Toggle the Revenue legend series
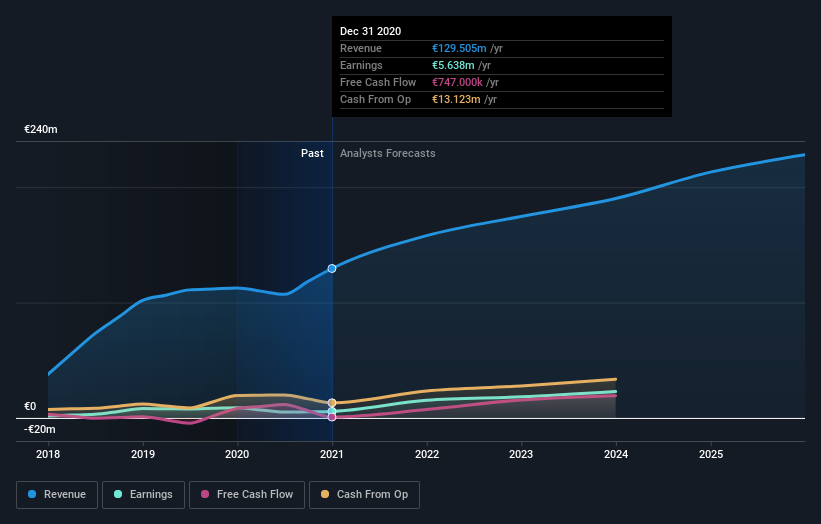The image size is (821, 524). (57, 495)
